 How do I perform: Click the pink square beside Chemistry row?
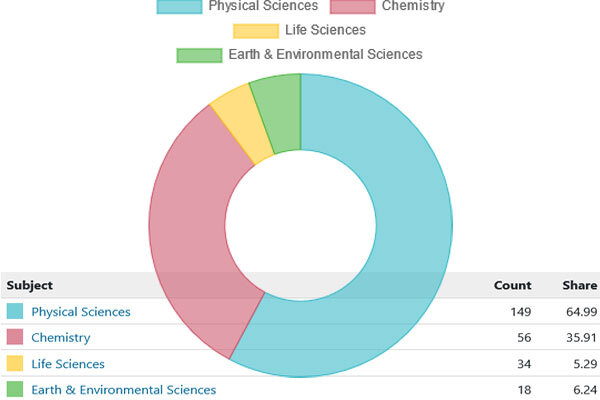(14, 338)
